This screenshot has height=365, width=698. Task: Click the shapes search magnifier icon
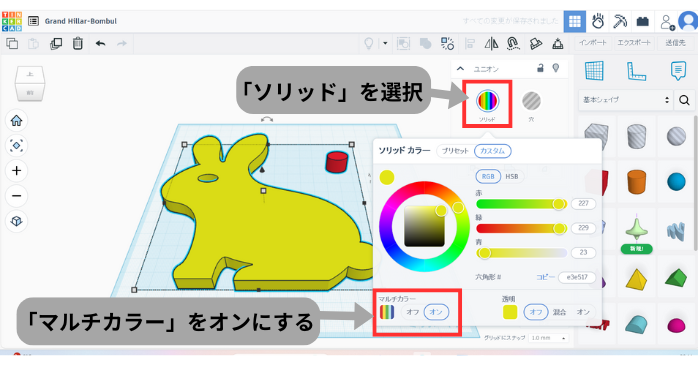[684, 100]
